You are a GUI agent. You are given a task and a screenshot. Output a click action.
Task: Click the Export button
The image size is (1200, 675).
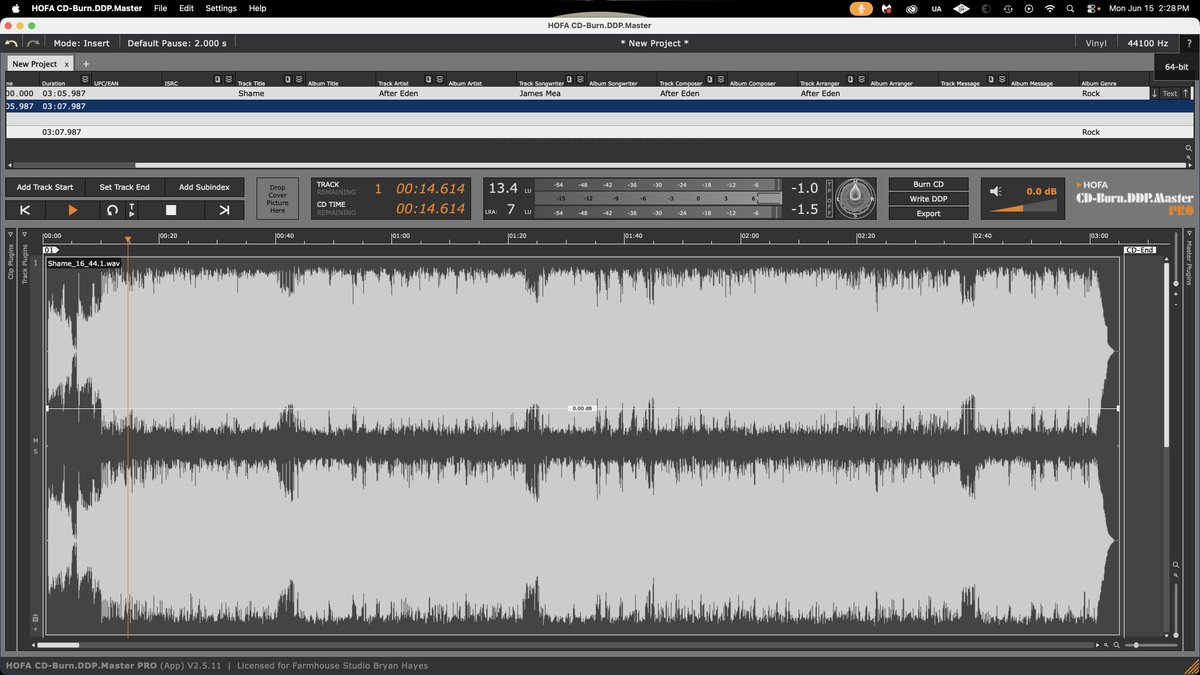click(928, 213)
